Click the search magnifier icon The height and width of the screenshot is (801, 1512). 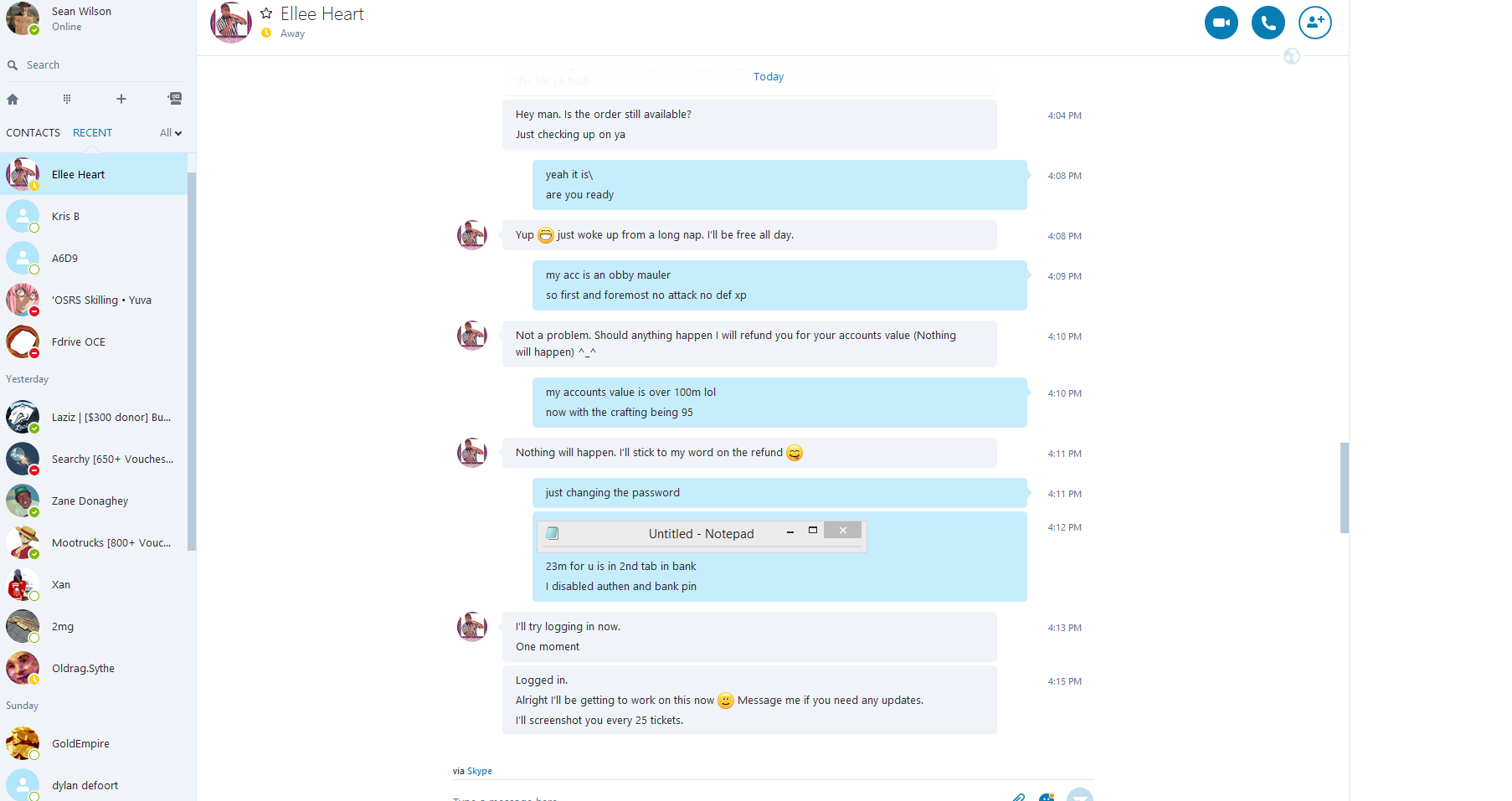click(13, 65)
